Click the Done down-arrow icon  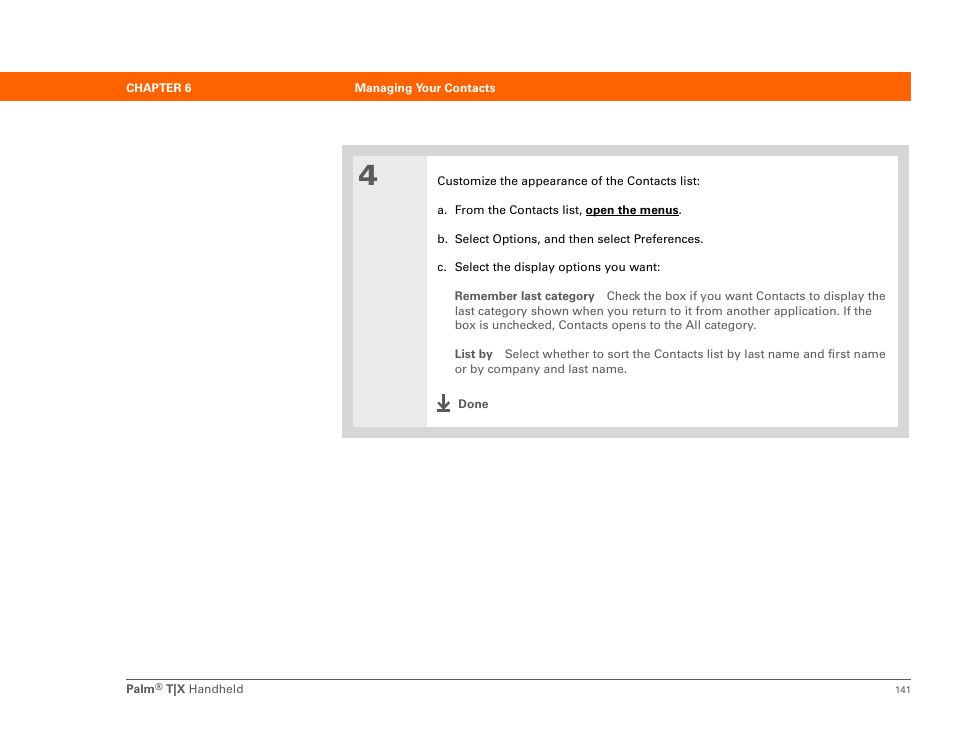point(444,403)
